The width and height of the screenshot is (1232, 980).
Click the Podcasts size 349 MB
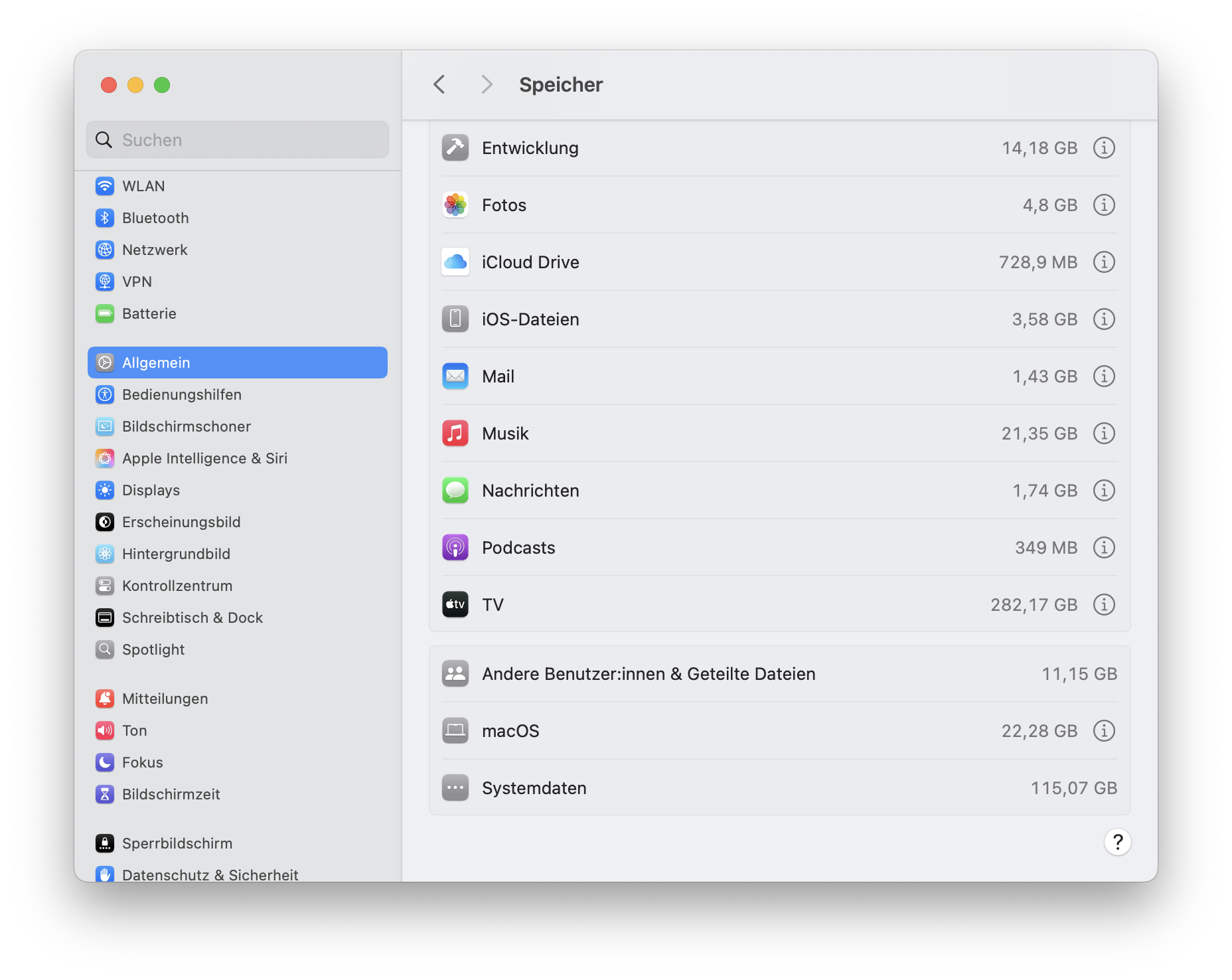click(1046, 548)
